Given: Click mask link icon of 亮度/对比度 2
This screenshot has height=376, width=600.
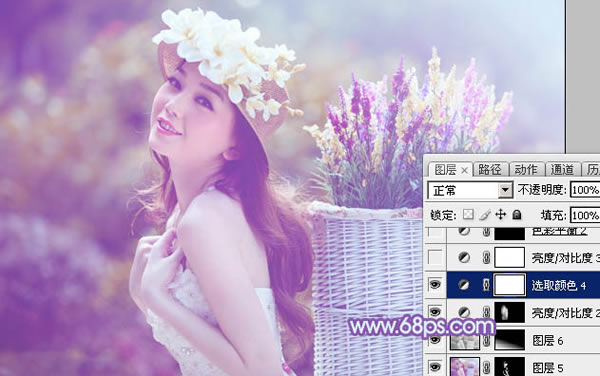Looking at the screenshot, I should coord(486,313).
